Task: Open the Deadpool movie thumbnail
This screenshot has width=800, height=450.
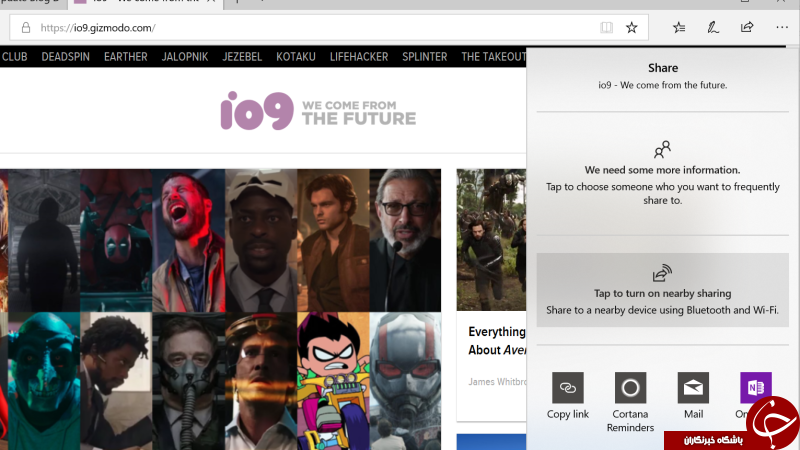Action: pos(116,240)
